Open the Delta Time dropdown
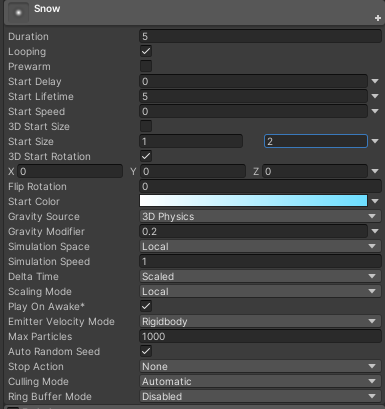The image size is (385, 409). [260, 276]
